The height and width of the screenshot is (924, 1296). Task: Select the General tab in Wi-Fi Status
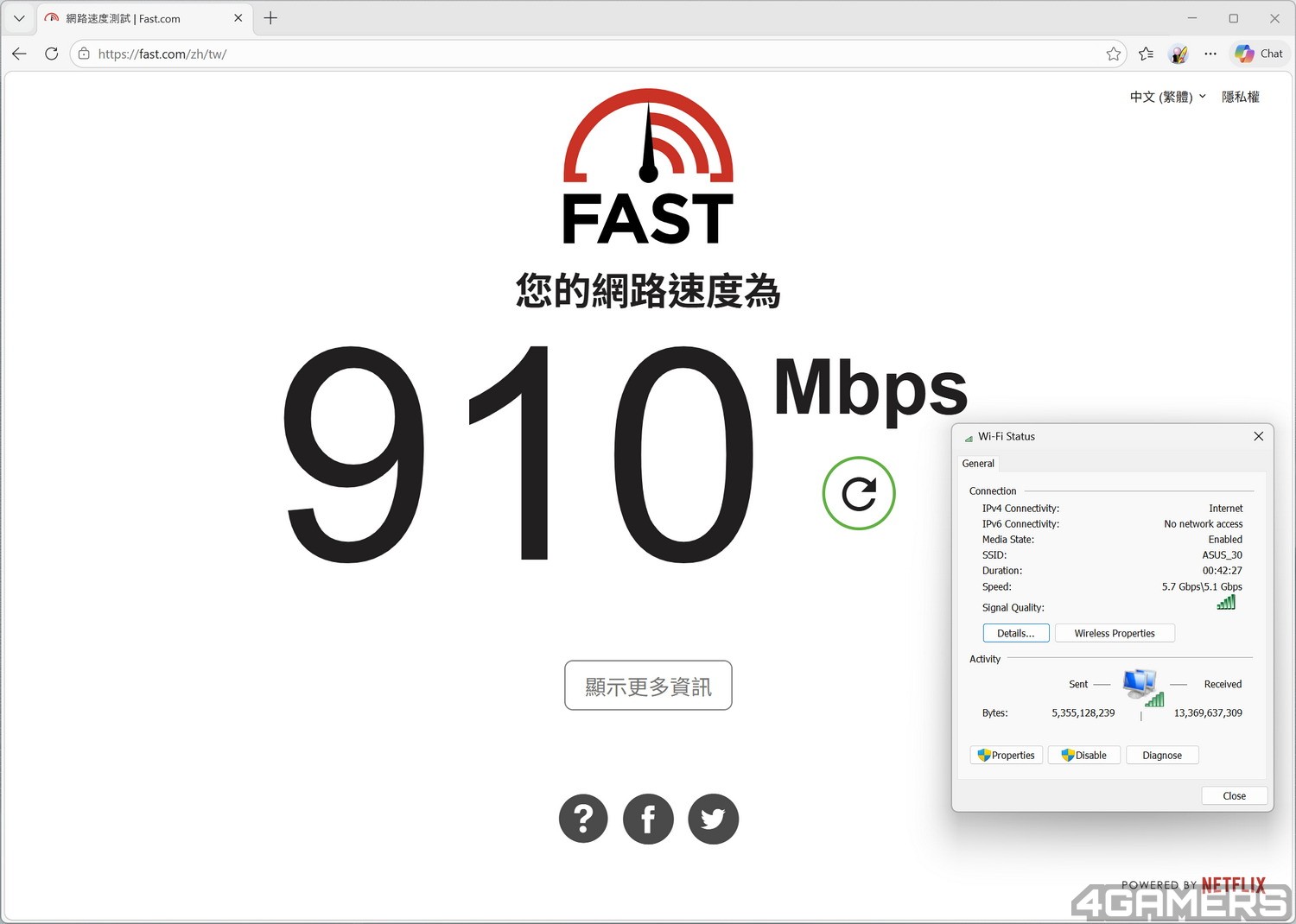[978, 464]
